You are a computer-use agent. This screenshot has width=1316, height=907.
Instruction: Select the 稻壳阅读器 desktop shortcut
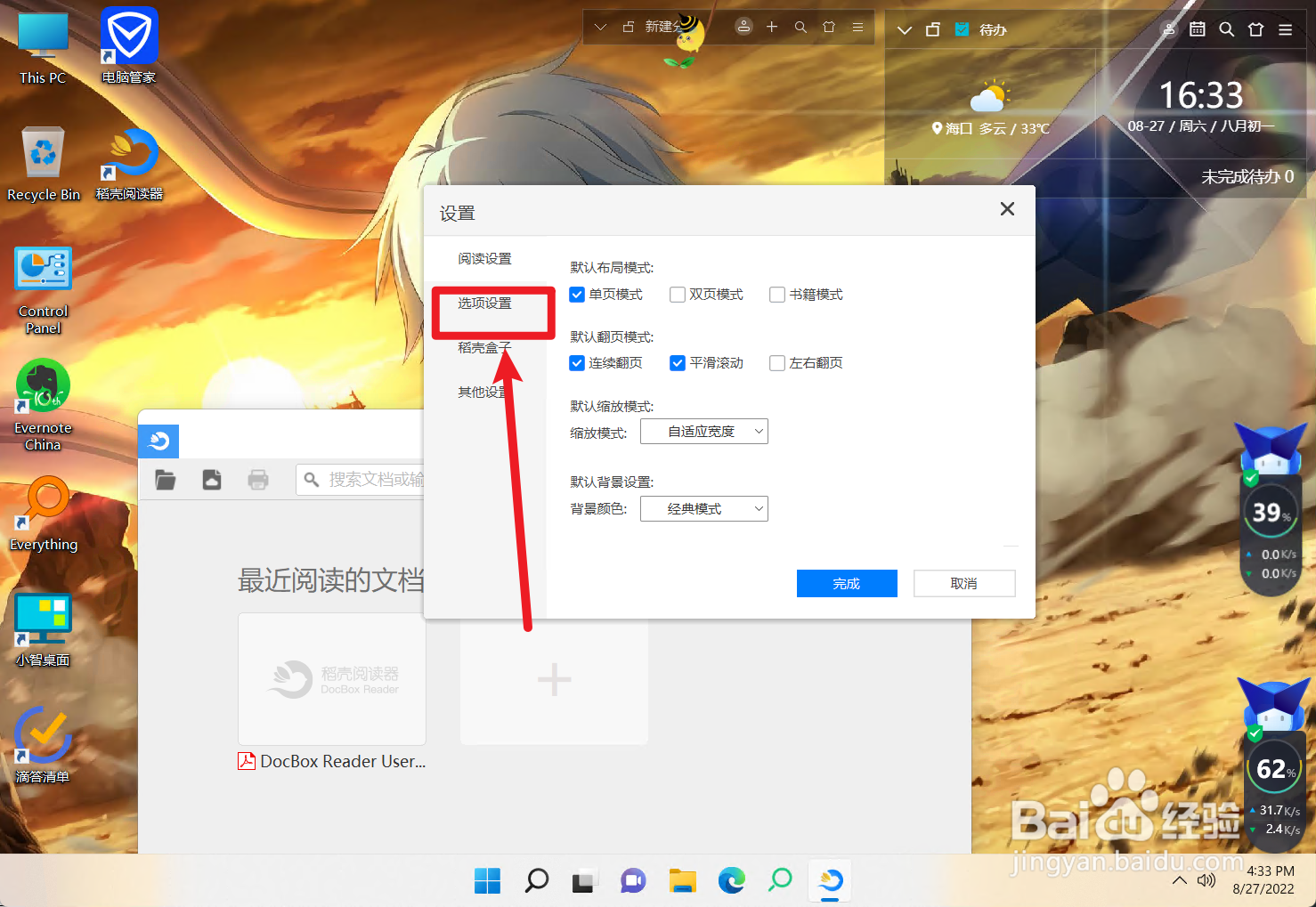[x=129, y=164]
